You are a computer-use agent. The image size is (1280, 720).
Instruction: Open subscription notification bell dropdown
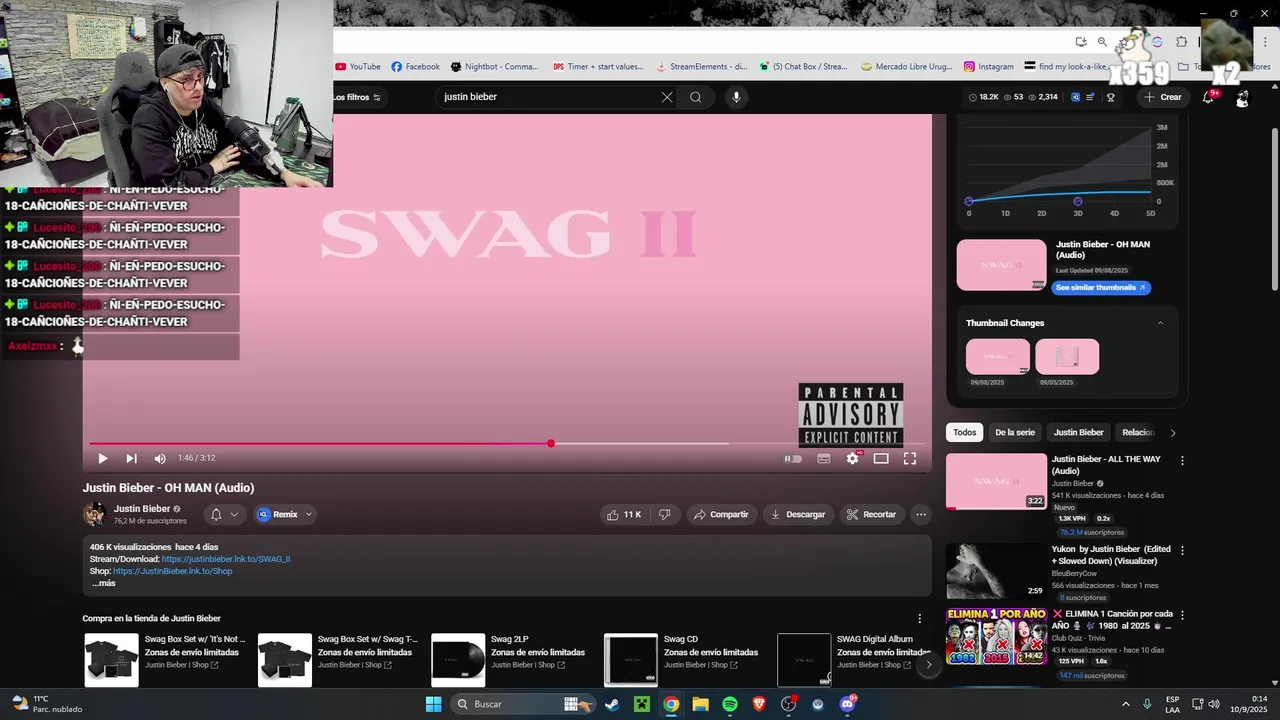224,514
